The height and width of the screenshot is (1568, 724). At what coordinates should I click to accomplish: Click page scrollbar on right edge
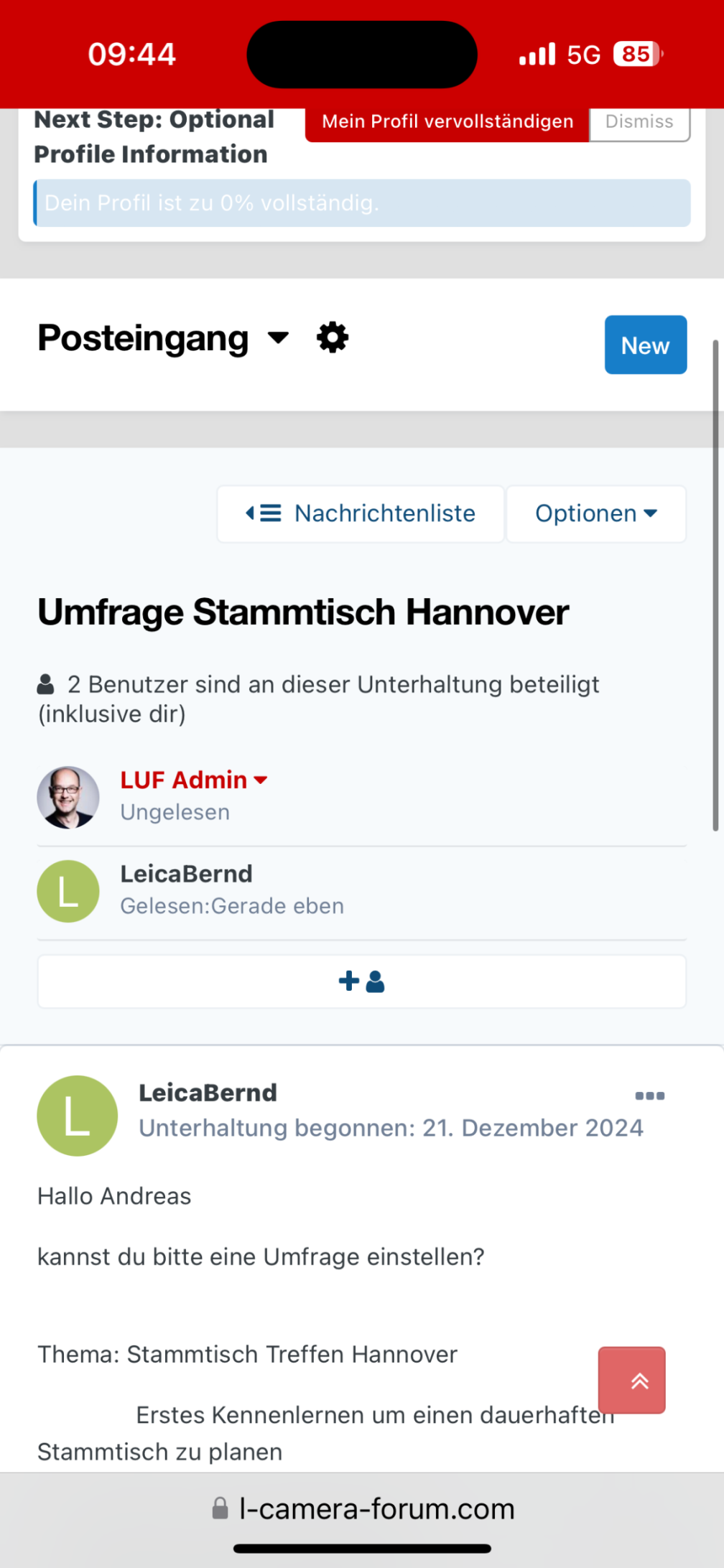point(715,585)
